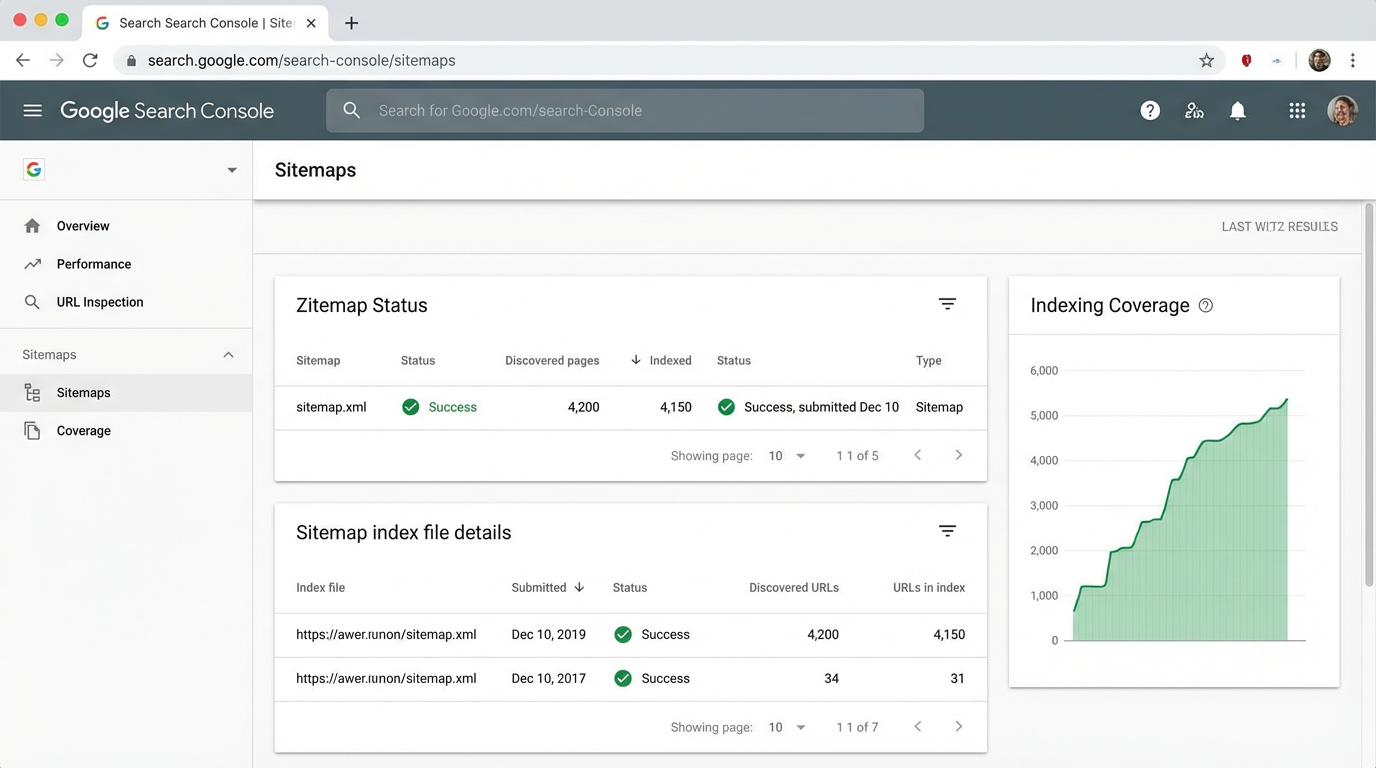Click the Indexing Coverage help icon

coord(1205,305)
